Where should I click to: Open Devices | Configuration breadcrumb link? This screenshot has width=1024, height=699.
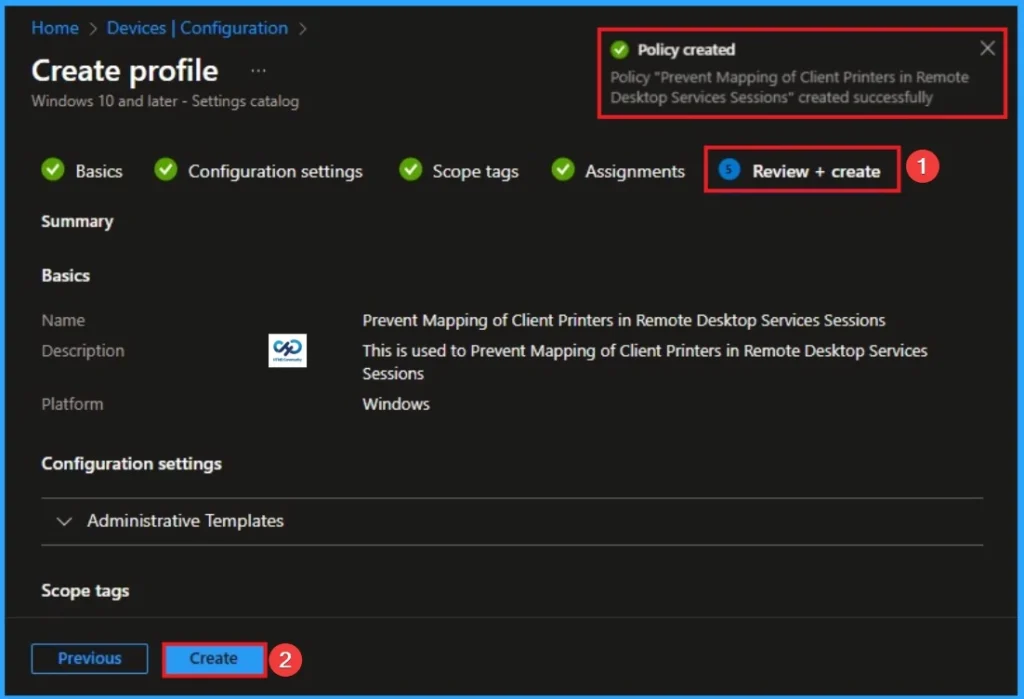coord(197,28)
